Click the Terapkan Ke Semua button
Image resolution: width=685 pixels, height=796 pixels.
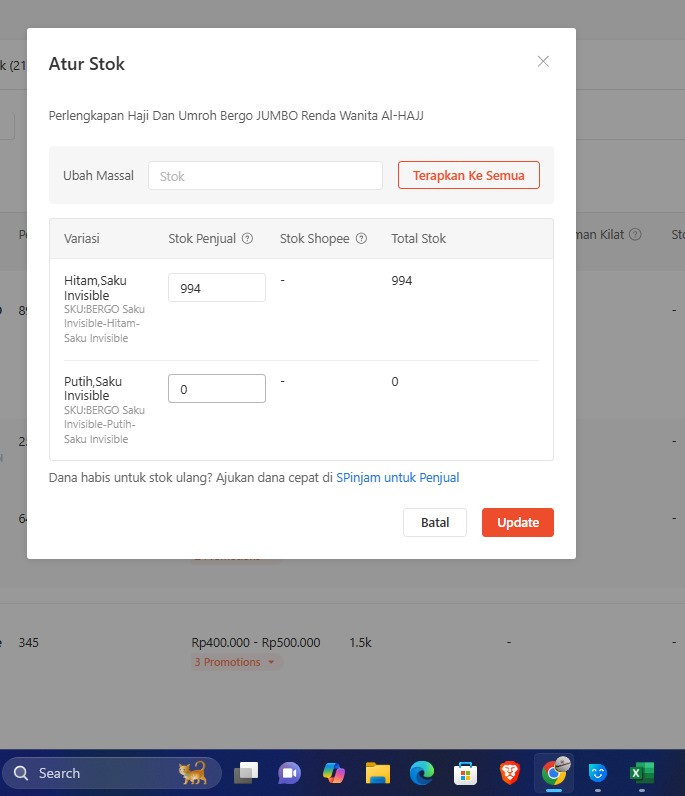pyautogui.click(x=468, y=175)
